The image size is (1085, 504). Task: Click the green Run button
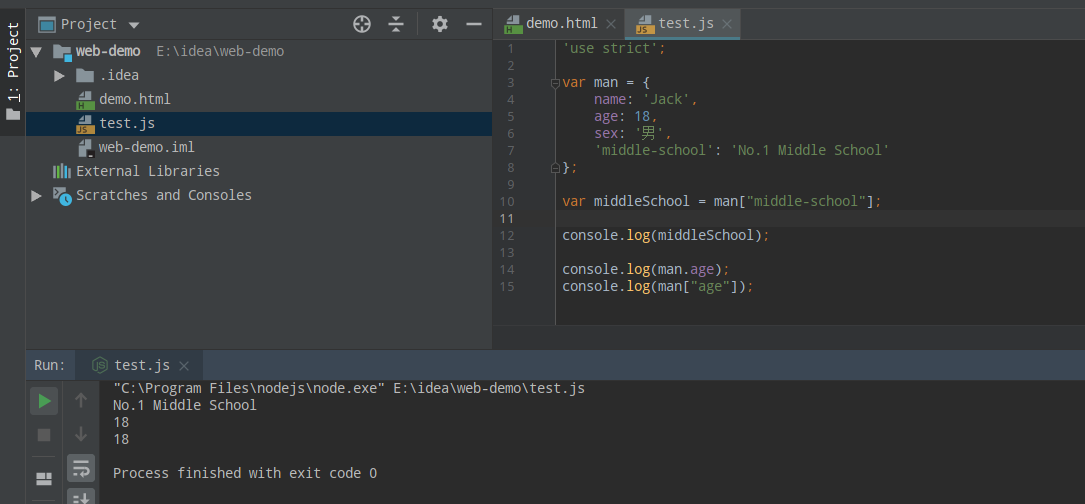44,401
